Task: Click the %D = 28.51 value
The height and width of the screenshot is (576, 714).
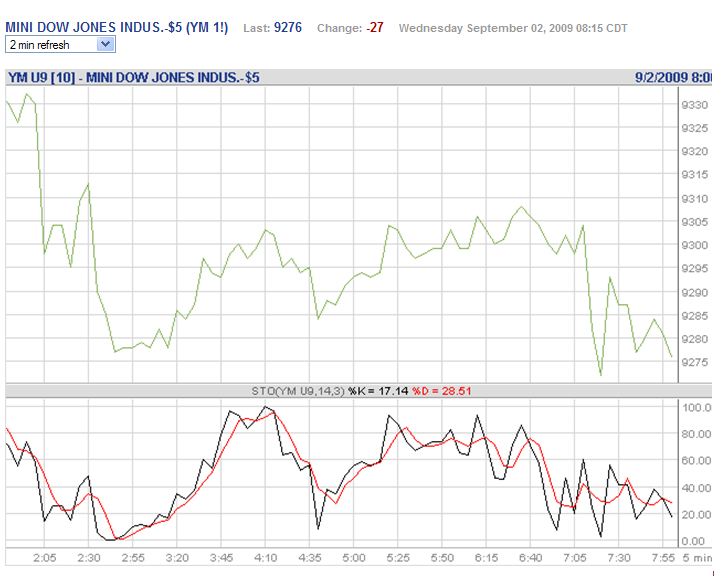Action: [442, 391]
